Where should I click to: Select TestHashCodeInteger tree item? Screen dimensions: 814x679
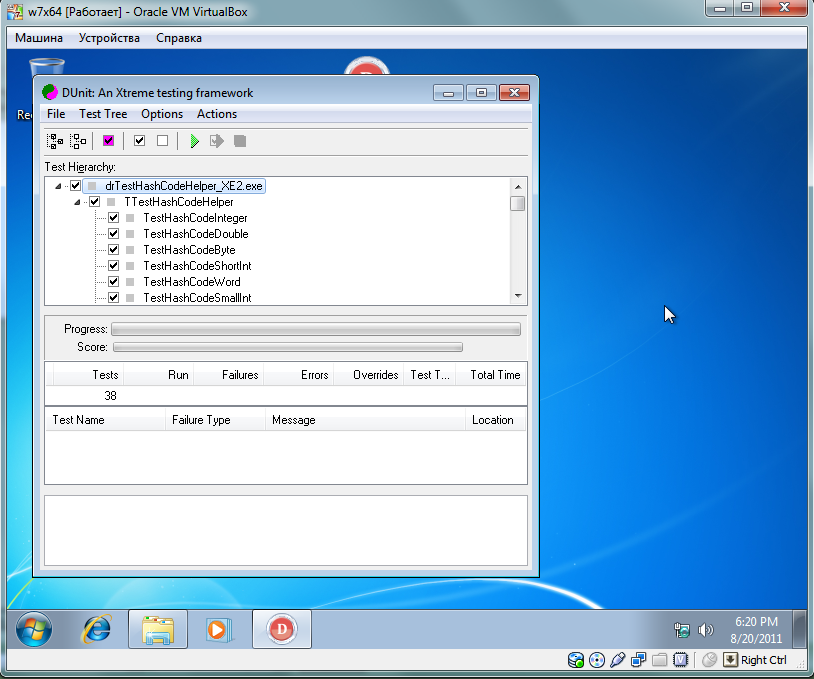(195, 218)
